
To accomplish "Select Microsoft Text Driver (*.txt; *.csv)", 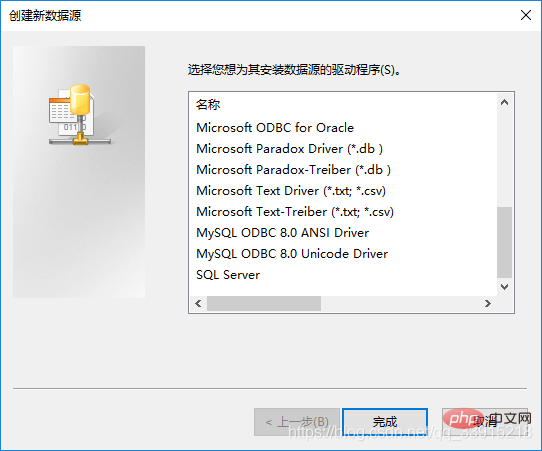I will (x=291, y=191).
